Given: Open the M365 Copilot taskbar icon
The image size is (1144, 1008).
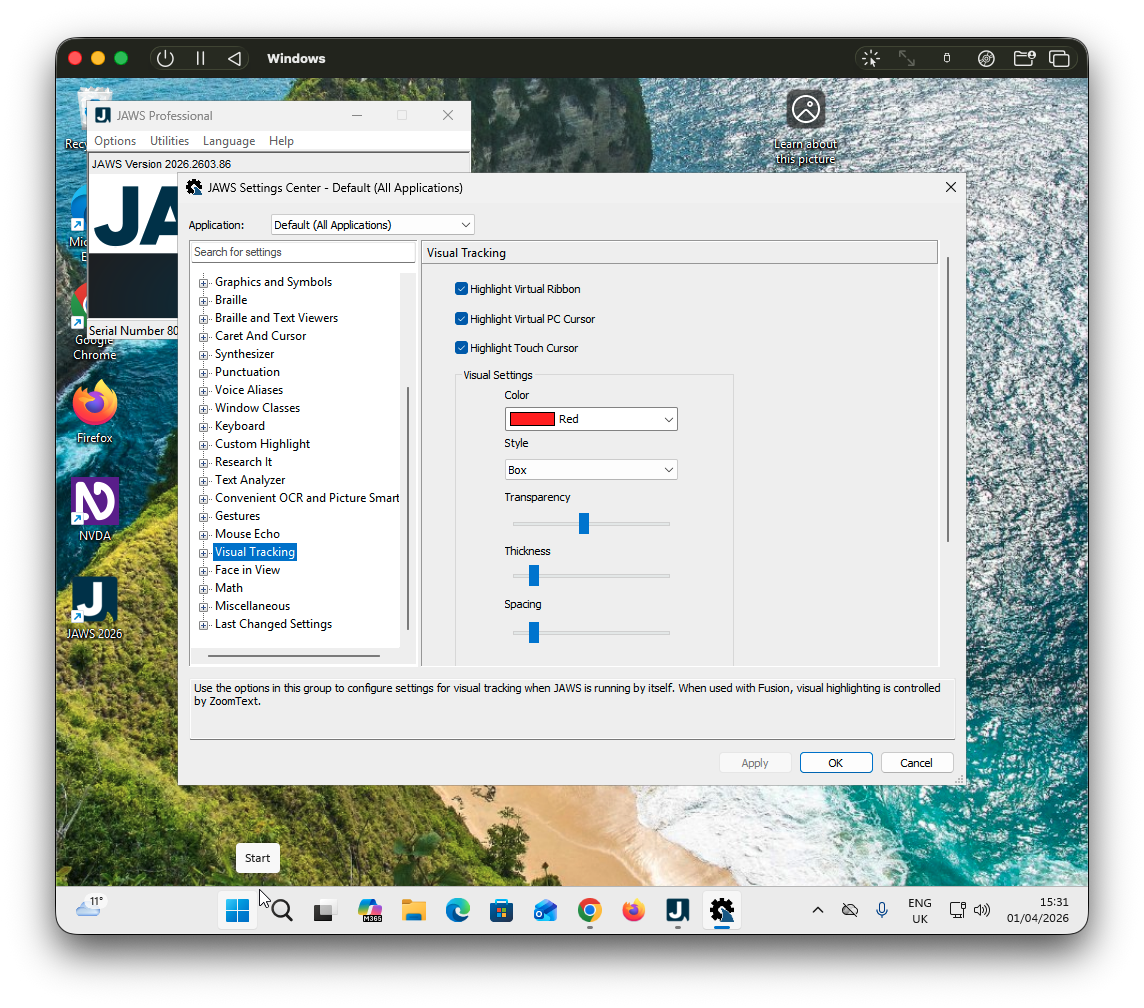Looking at the screenshot, I should pos(370,911).
